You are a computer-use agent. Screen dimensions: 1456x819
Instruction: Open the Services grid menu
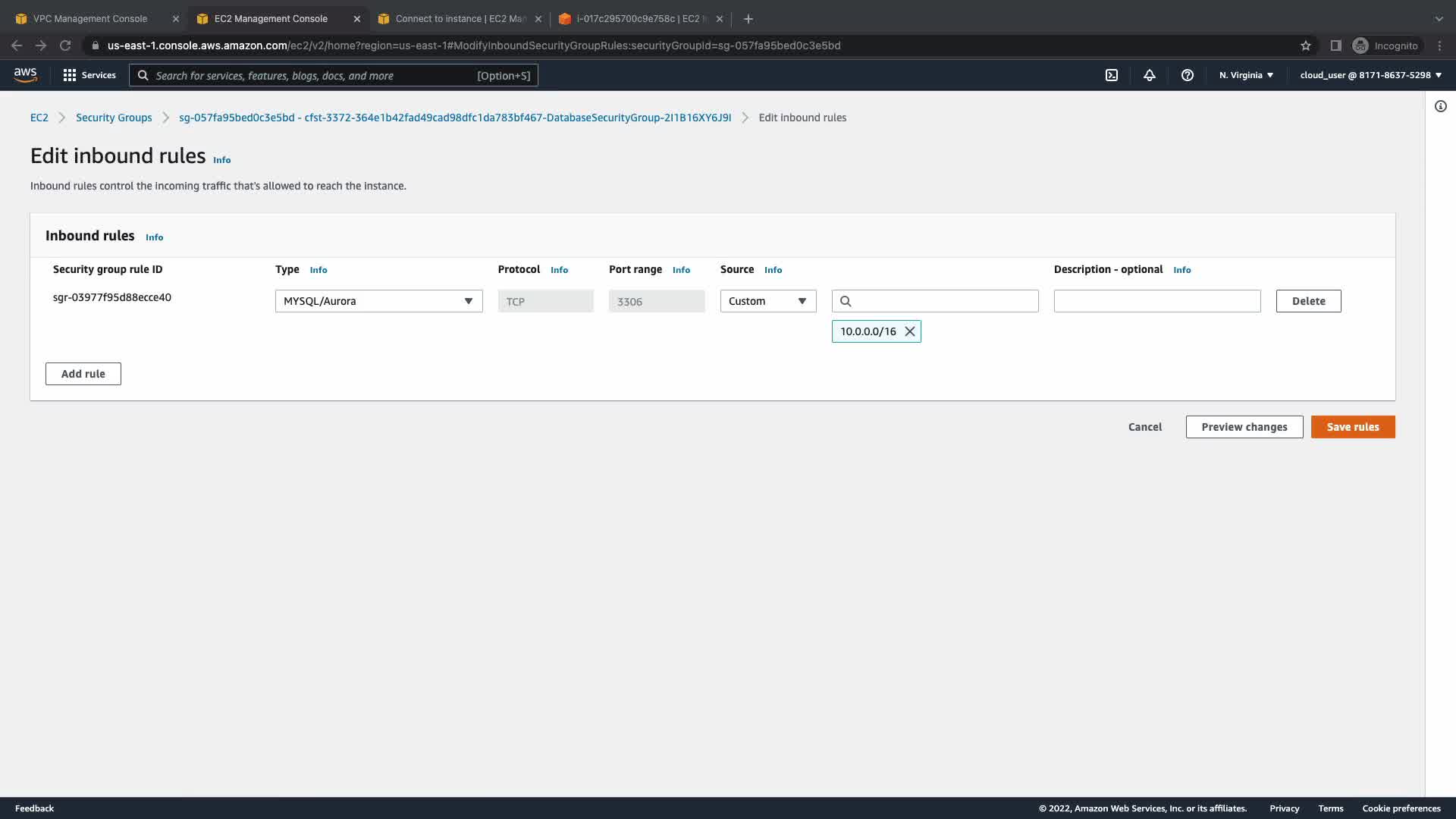point(89,75)
